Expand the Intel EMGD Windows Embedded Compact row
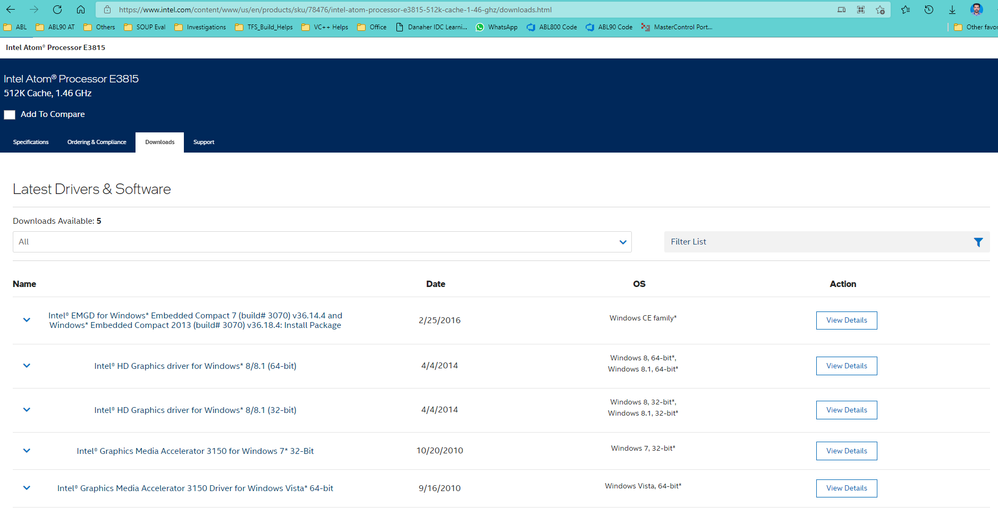998x531 pixels. tap(27, 320)
